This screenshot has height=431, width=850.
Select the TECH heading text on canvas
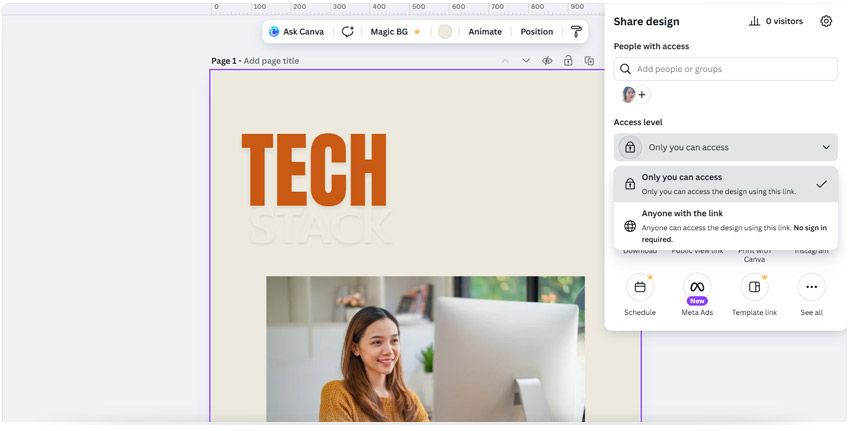pos(314,170)
